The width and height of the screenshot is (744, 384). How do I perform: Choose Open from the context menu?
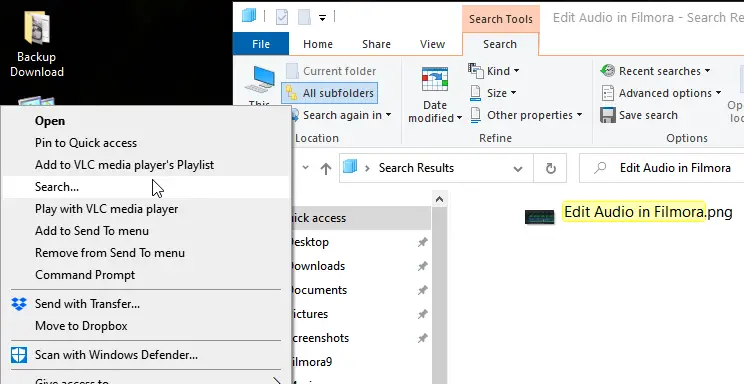[147, 121]
